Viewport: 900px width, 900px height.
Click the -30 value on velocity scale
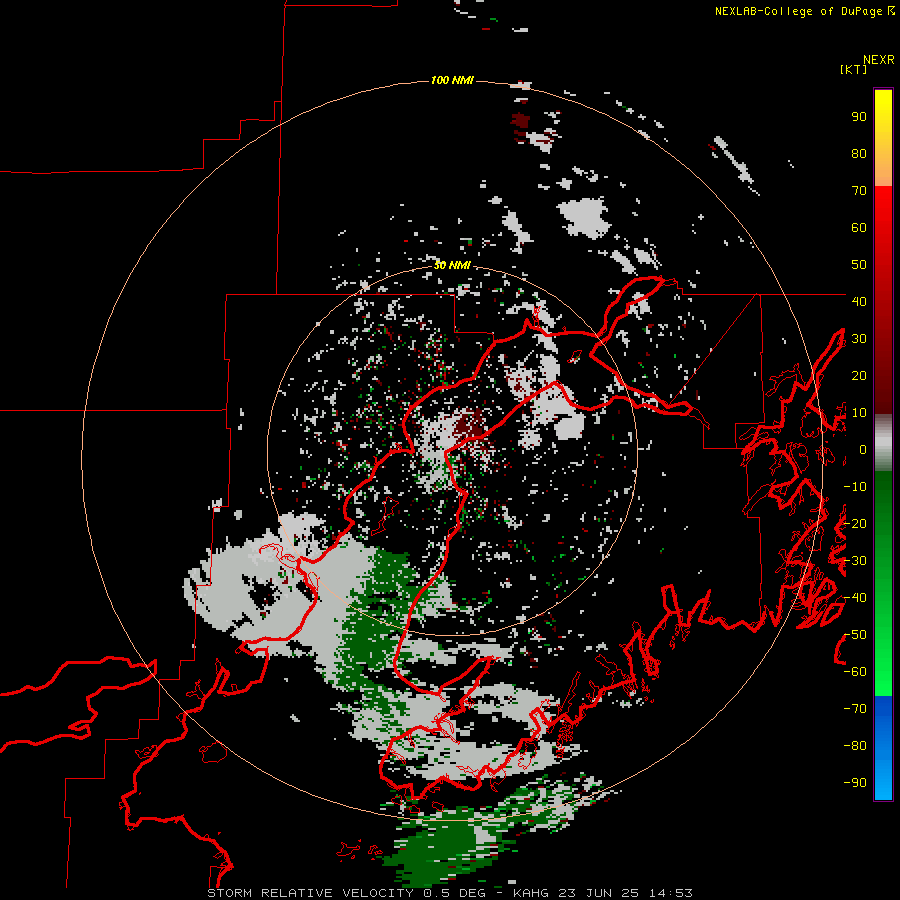855,561
